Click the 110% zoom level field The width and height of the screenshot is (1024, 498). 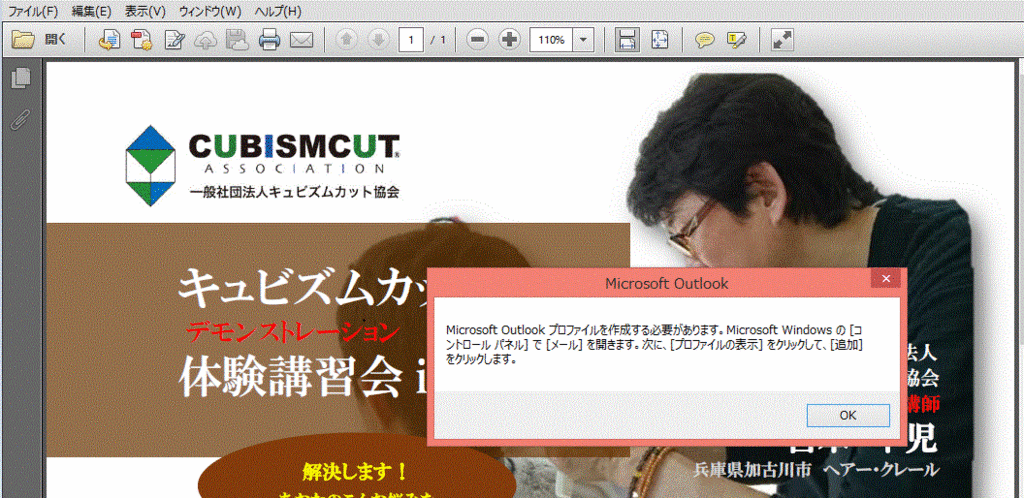pyautogui.click(x=552, y=40)
